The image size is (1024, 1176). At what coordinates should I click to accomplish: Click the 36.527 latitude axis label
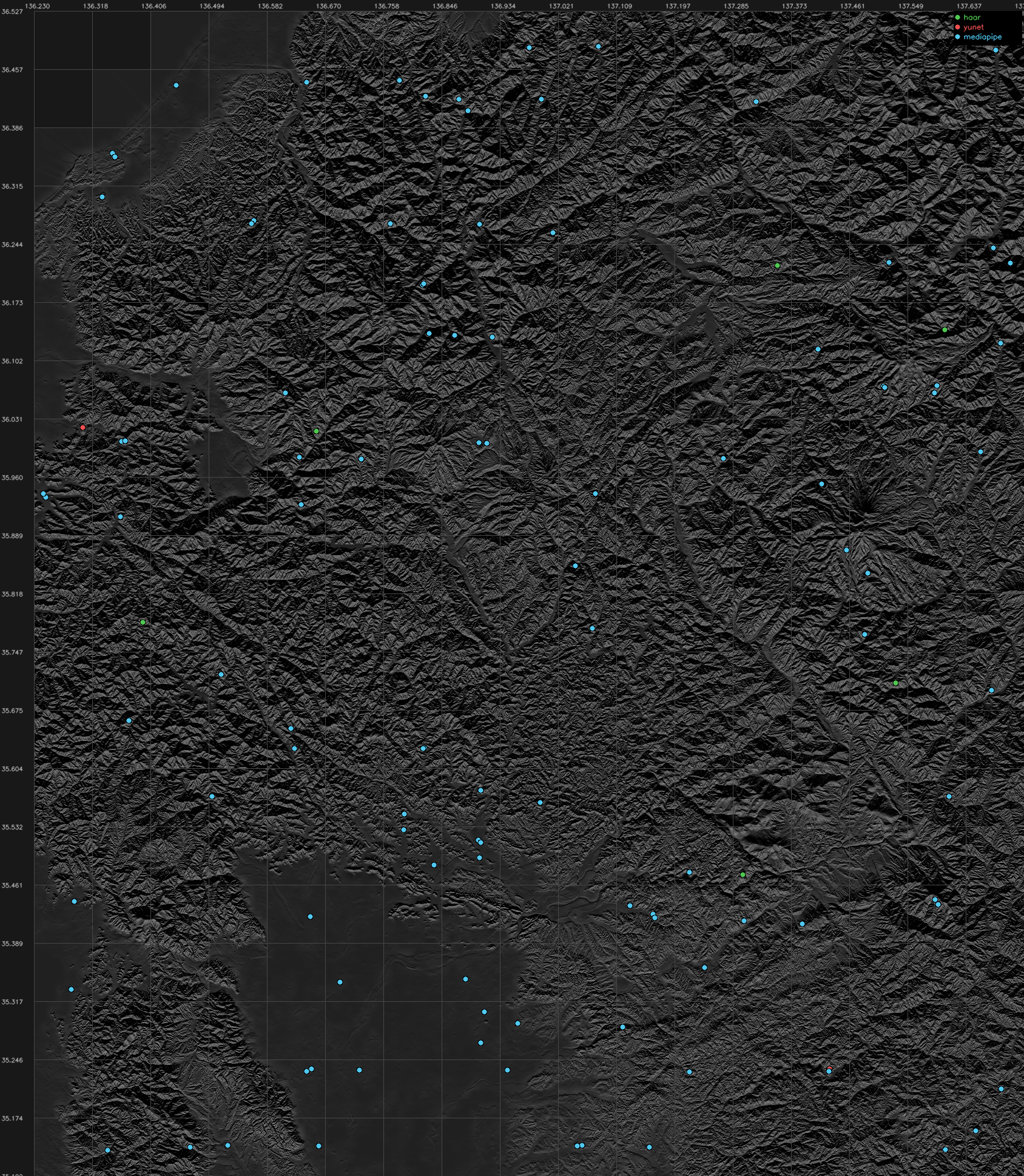click(12, 12)
